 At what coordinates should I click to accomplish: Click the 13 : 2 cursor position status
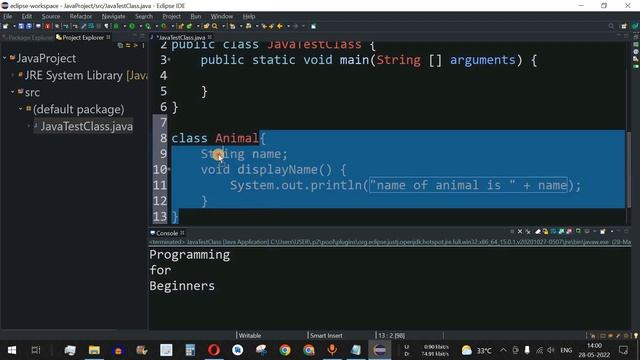[x=391, y=336]
